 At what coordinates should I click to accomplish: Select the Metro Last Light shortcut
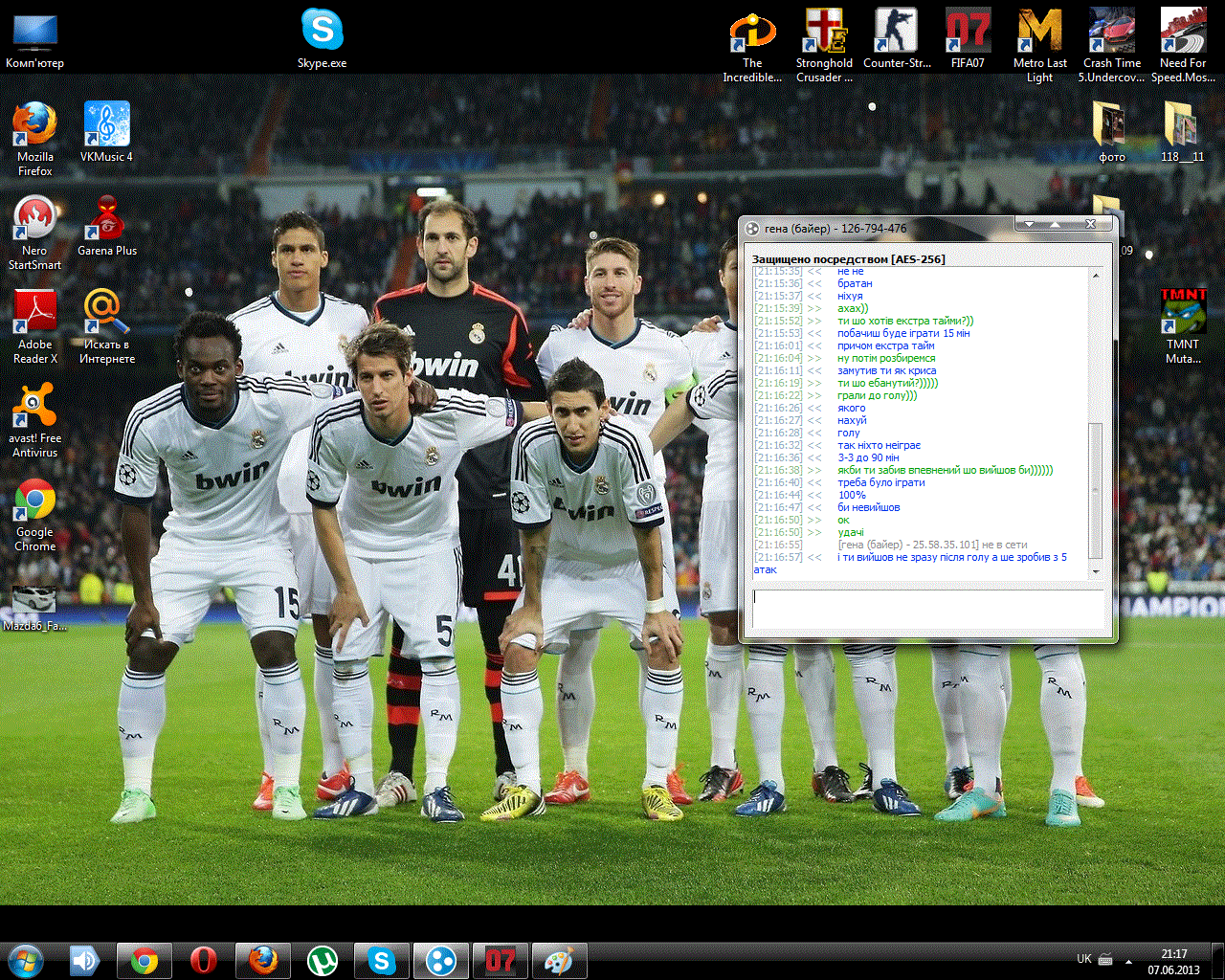point(1039,46)
